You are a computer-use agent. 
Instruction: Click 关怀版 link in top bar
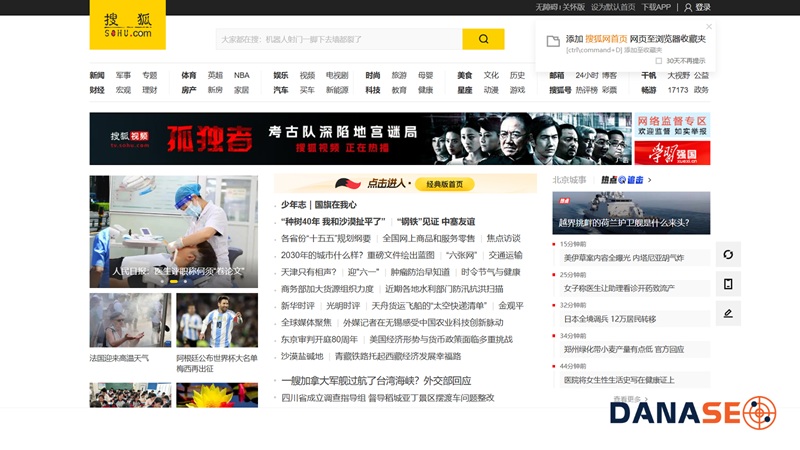coord(573,7)
